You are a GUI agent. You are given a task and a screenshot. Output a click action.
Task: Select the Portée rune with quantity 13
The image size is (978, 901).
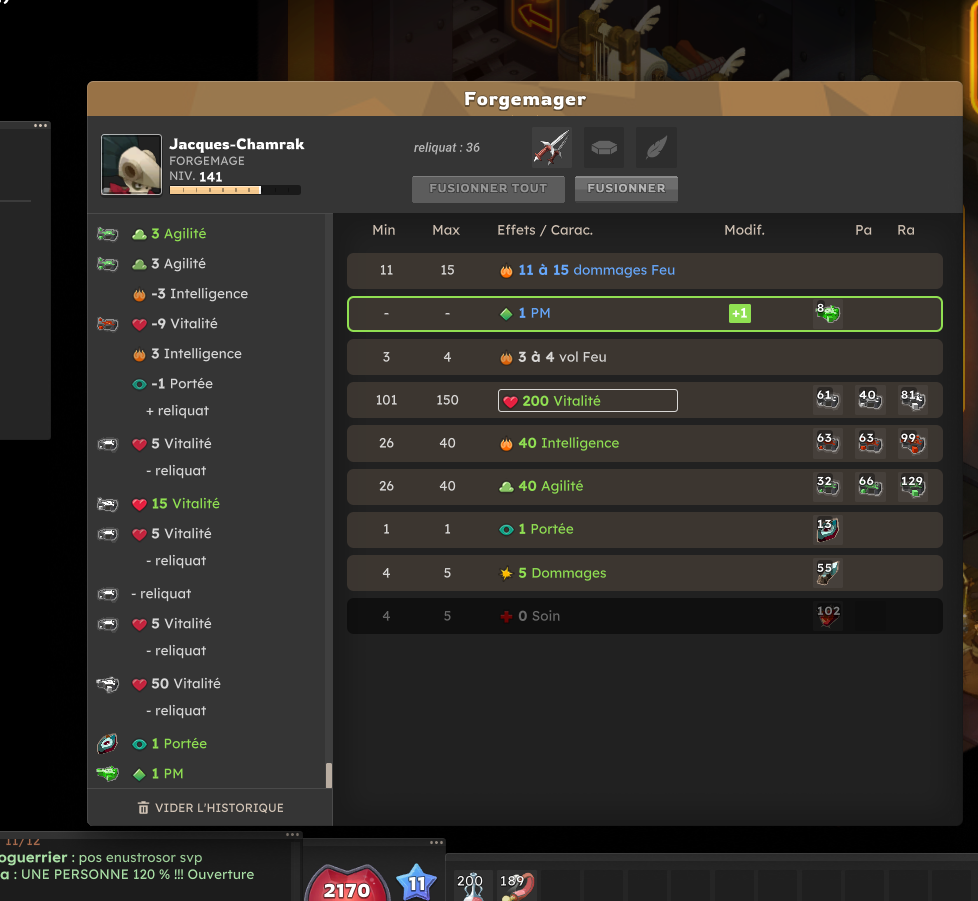(828, 529)
